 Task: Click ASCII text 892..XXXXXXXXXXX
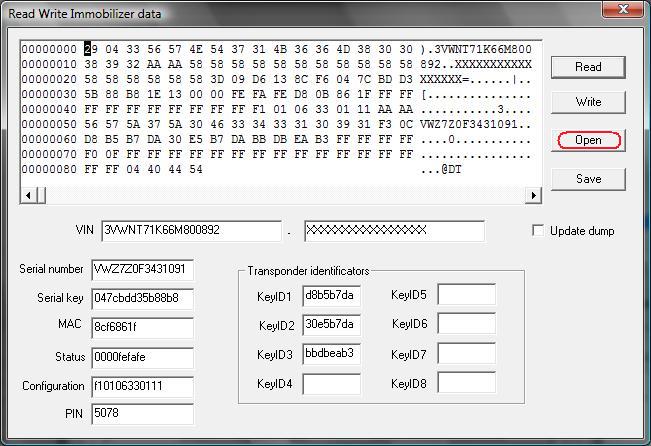[476, 64]
